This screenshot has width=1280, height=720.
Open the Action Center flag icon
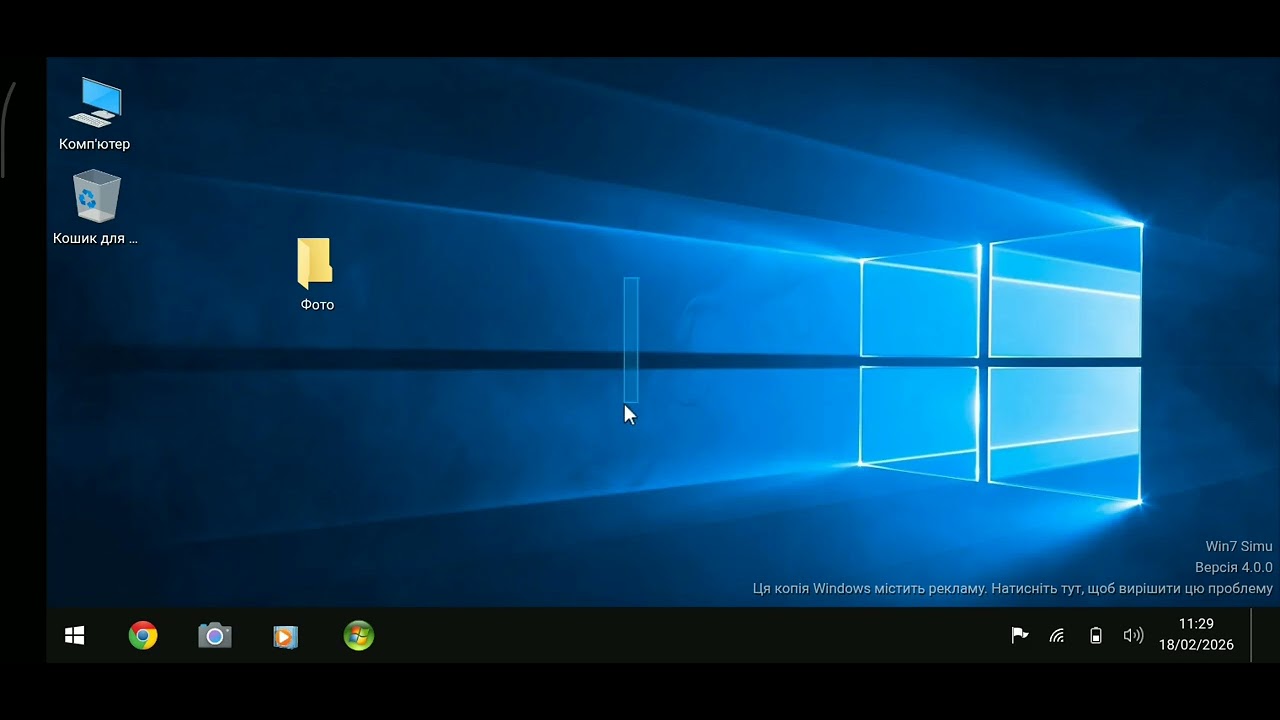1020,635
